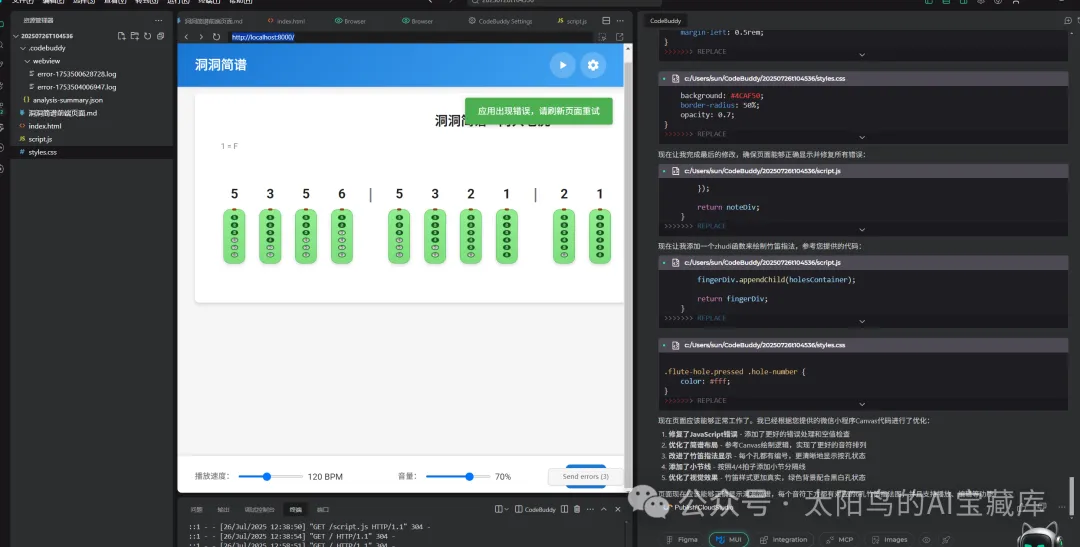Switch to CodeBuddy Settings tab

pyautogui.click(x=501, y=21)
